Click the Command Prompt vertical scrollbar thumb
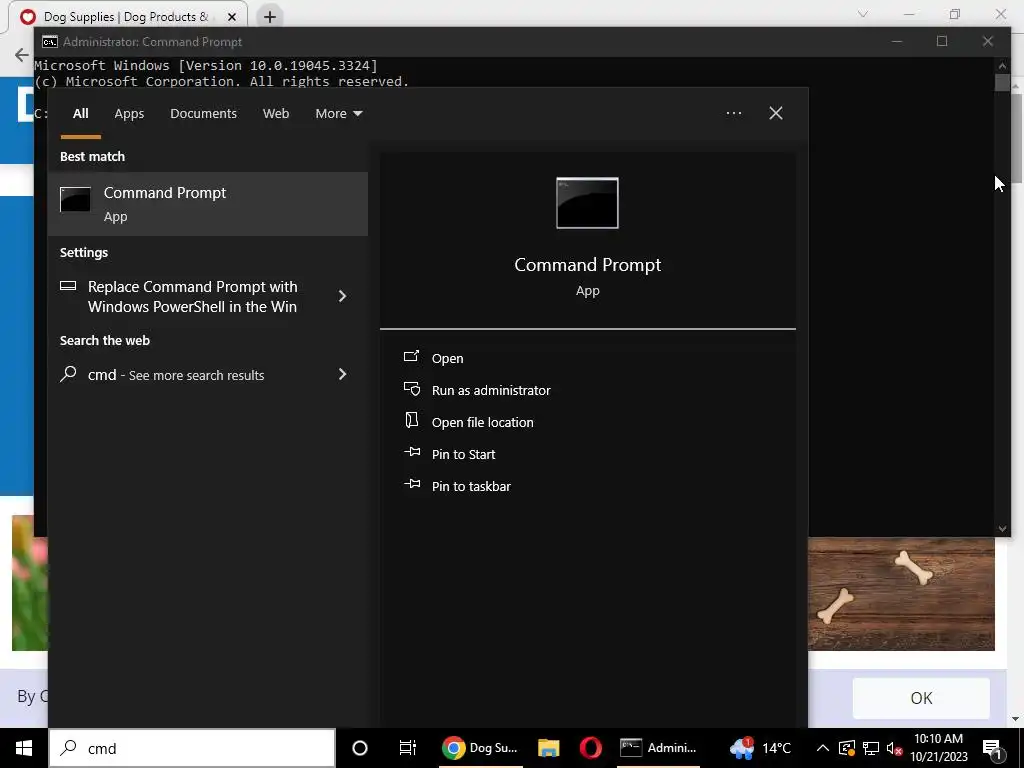 1002,83
